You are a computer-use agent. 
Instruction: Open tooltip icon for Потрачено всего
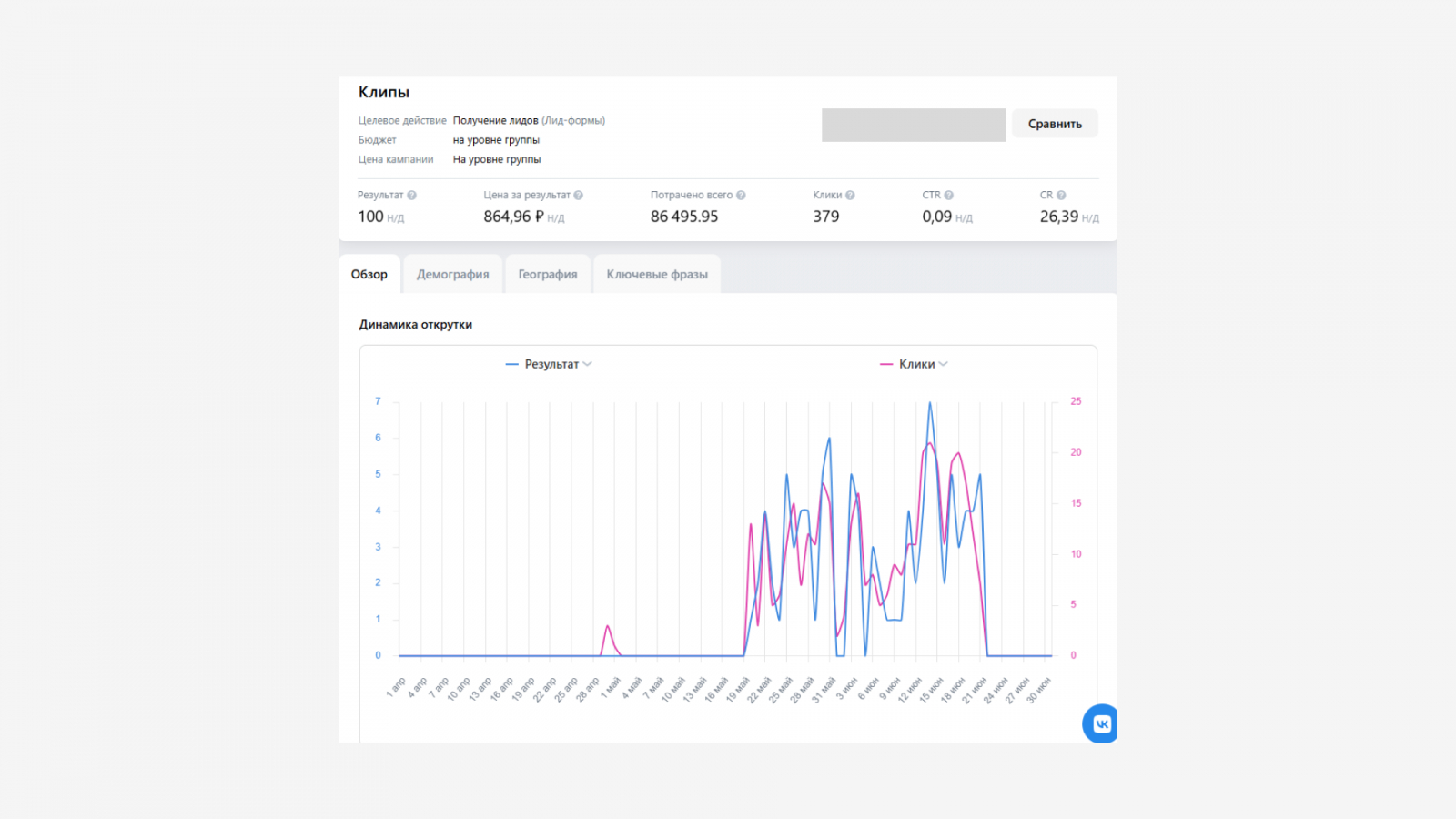741,196
